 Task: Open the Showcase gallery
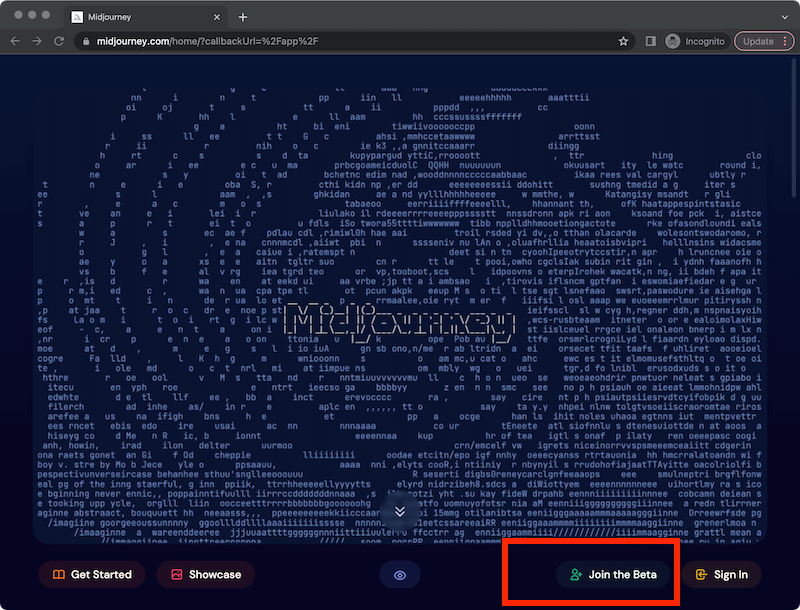point(206,575)
